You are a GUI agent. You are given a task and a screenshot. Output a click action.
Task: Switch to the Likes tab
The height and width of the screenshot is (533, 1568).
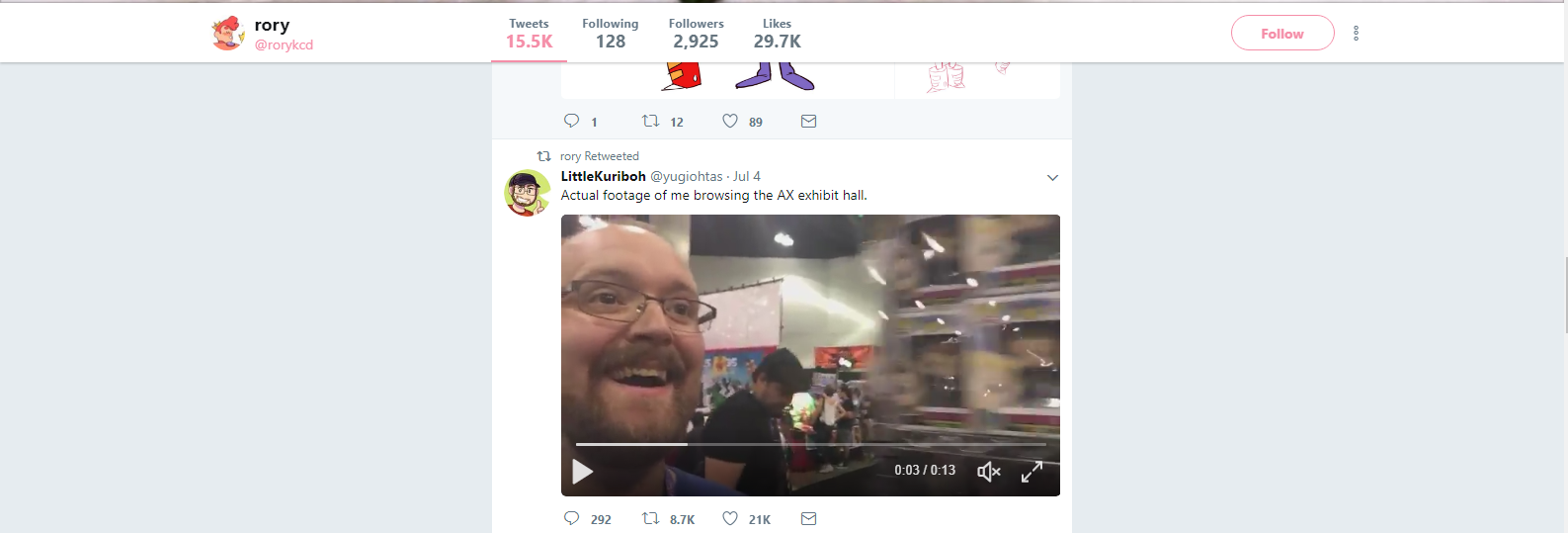777,33
